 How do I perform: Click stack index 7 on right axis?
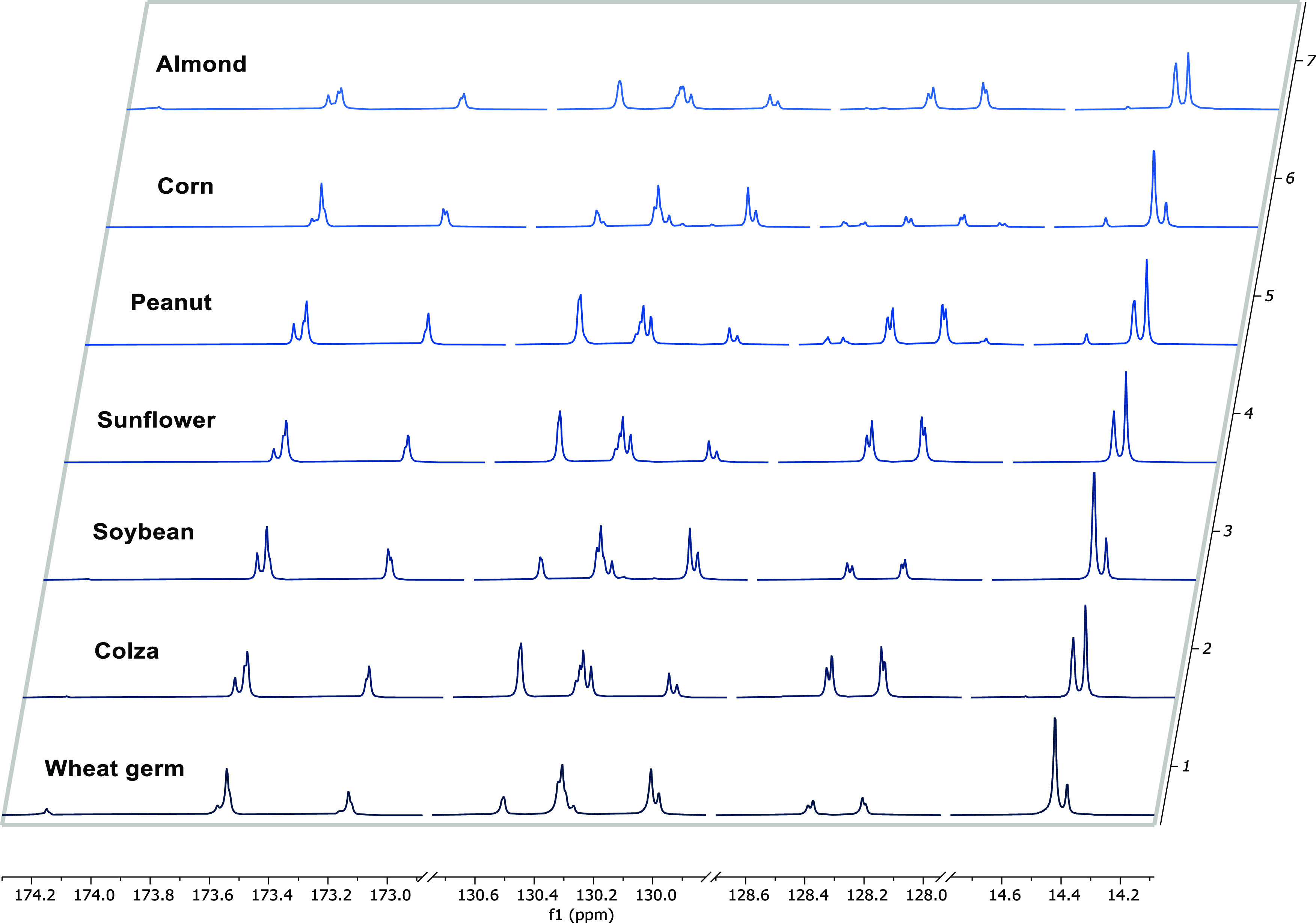click(1311, 60)
